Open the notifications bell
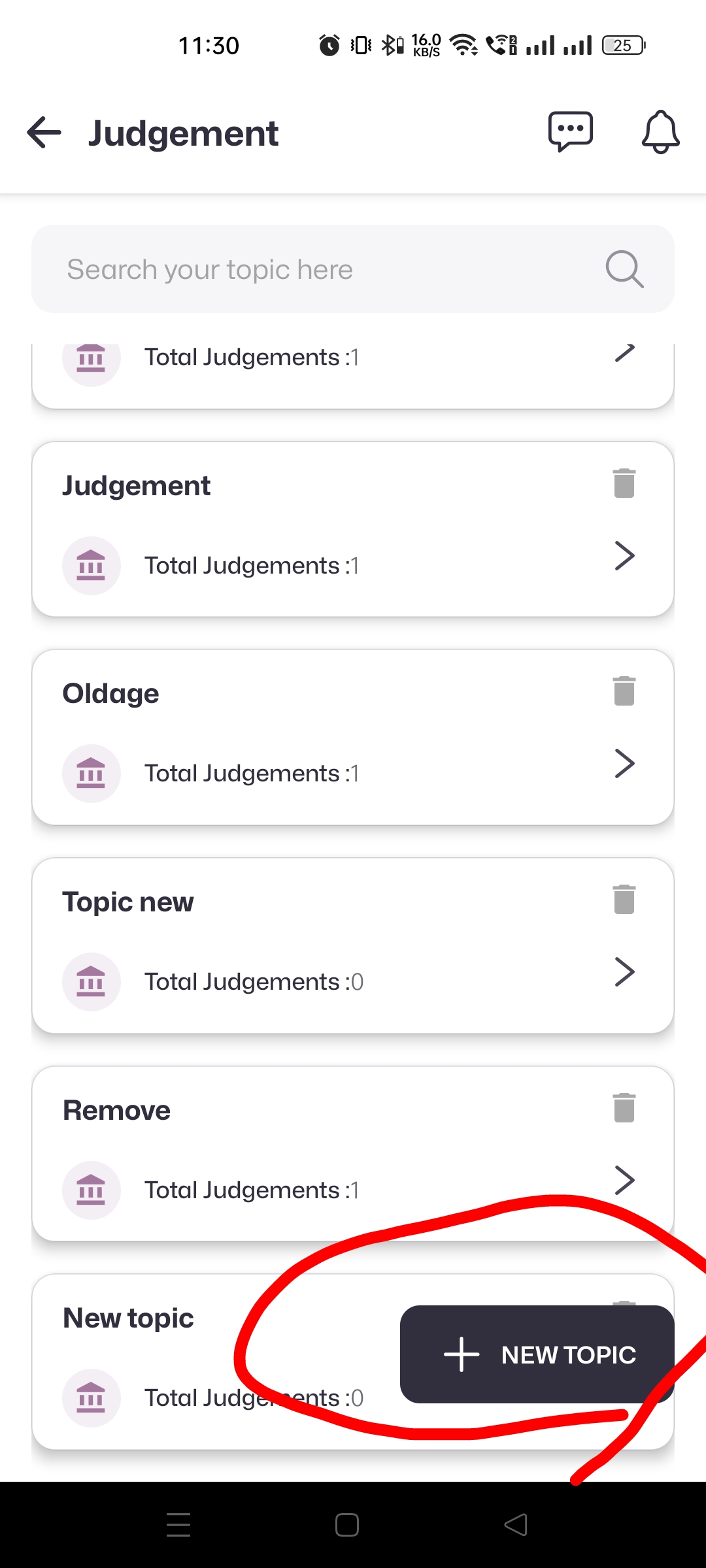 tap(660, 133)
